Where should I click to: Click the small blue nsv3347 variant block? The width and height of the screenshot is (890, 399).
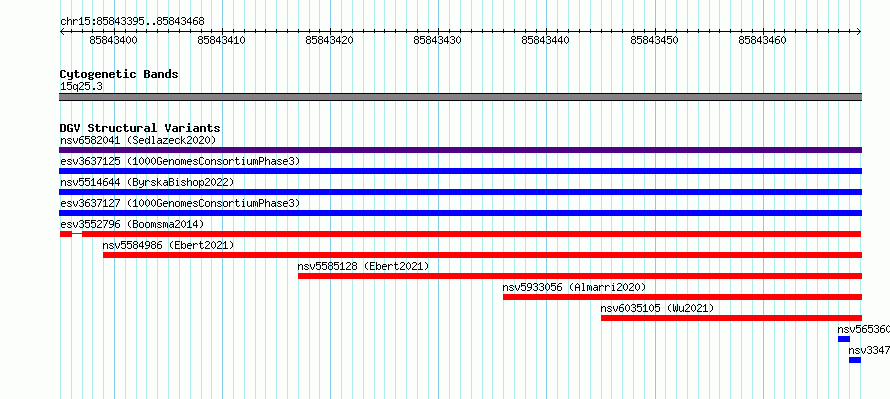point(855,360)
